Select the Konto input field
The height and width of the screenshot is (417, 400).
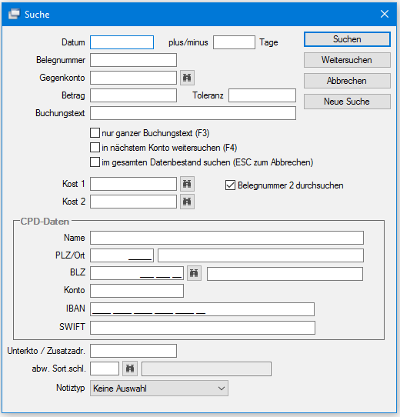pyautogui.click(x=137, y=291)
